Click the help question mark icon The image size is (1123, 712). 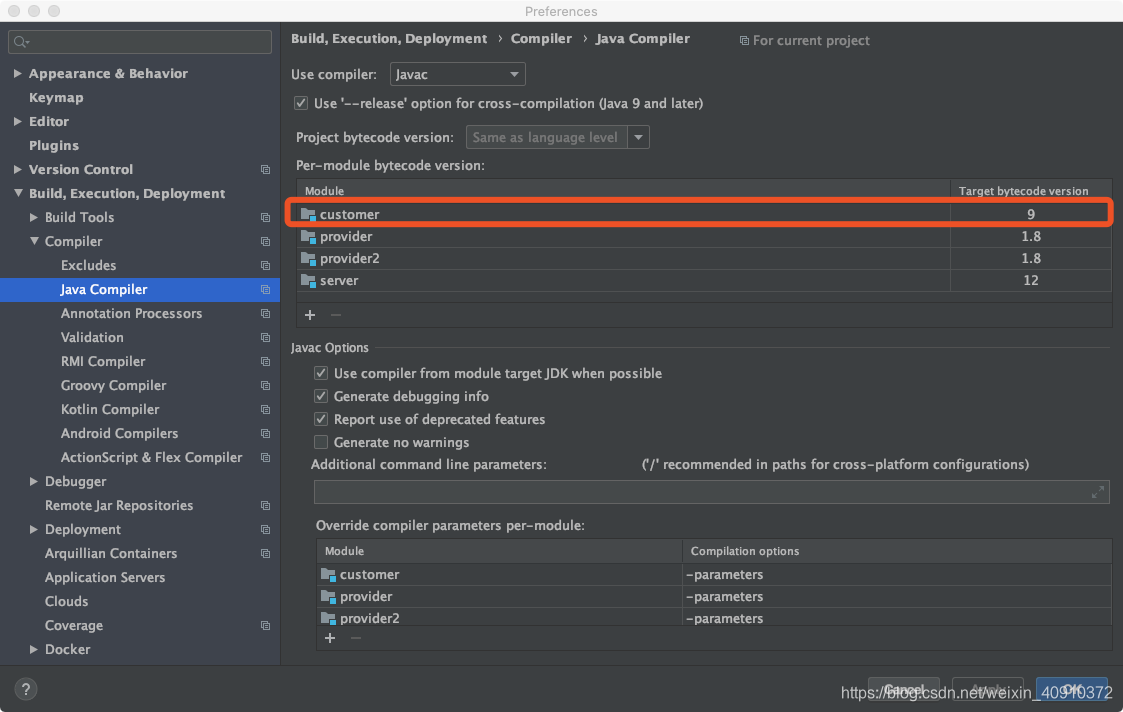pos(25,689)
